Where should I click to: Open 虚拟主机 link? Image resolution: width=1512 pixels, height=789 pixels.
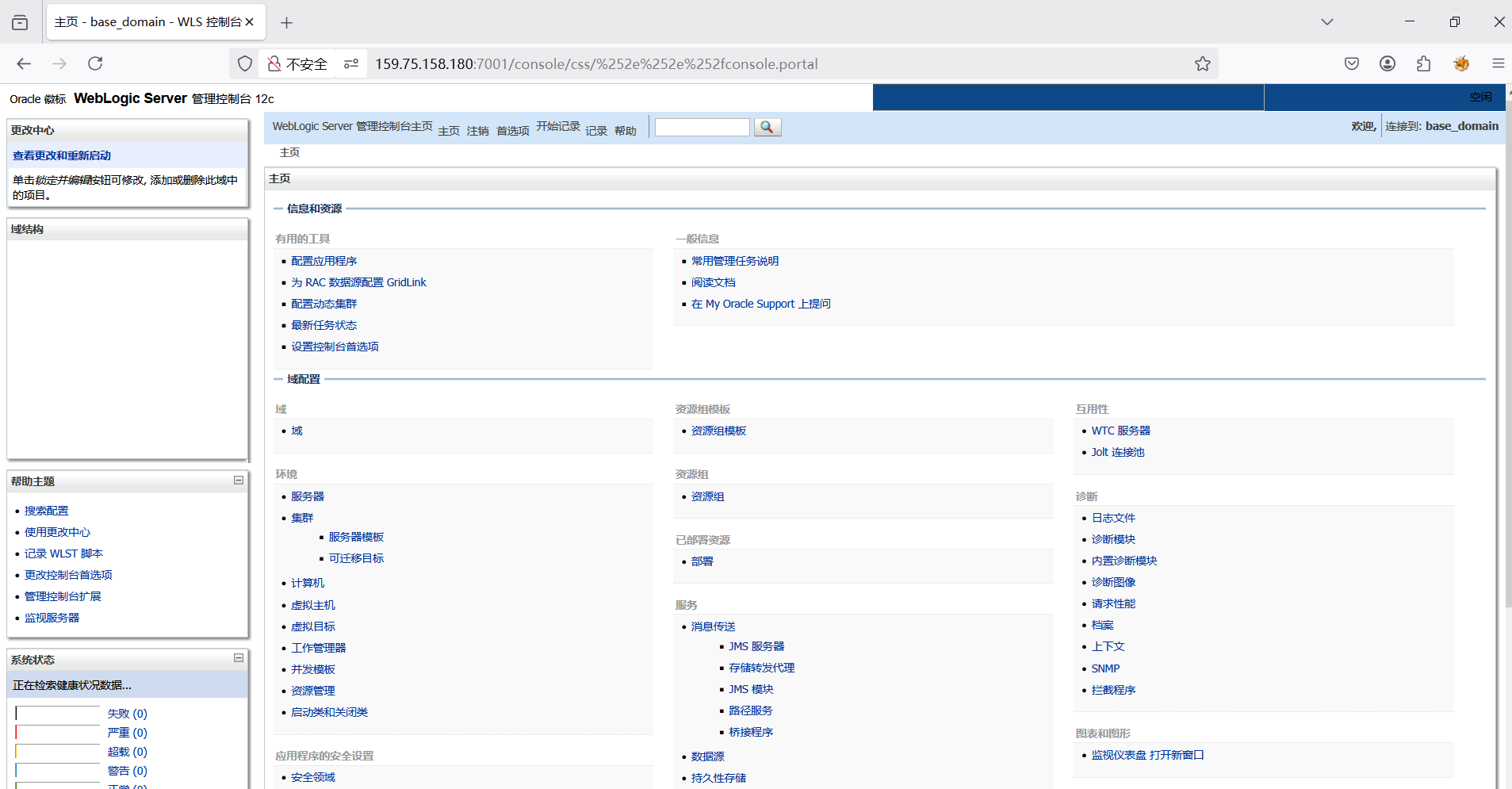(x=313, y=605)
